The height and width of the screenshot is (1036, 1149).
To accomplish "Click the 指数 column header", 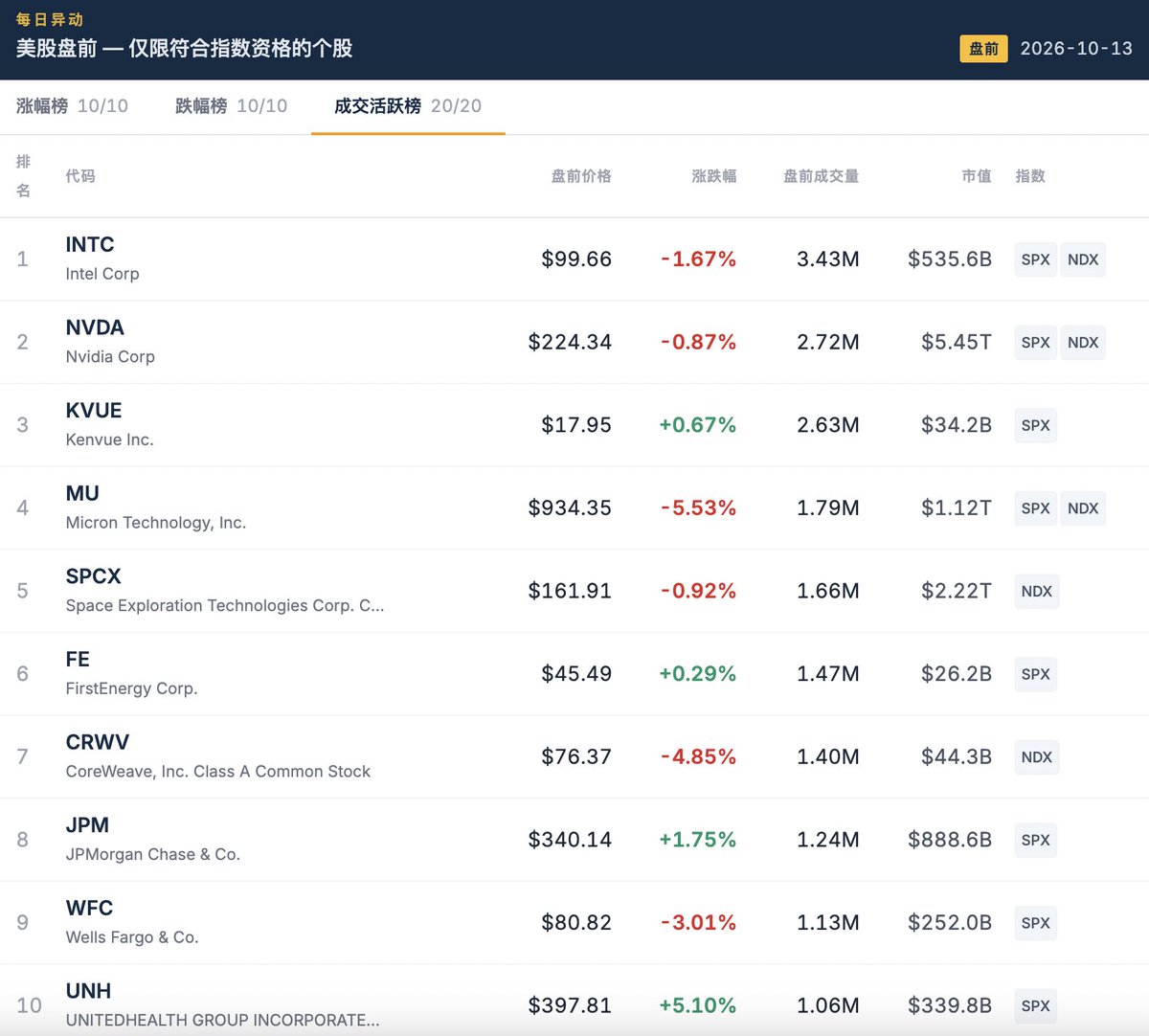I will (x=1030, y=176).
